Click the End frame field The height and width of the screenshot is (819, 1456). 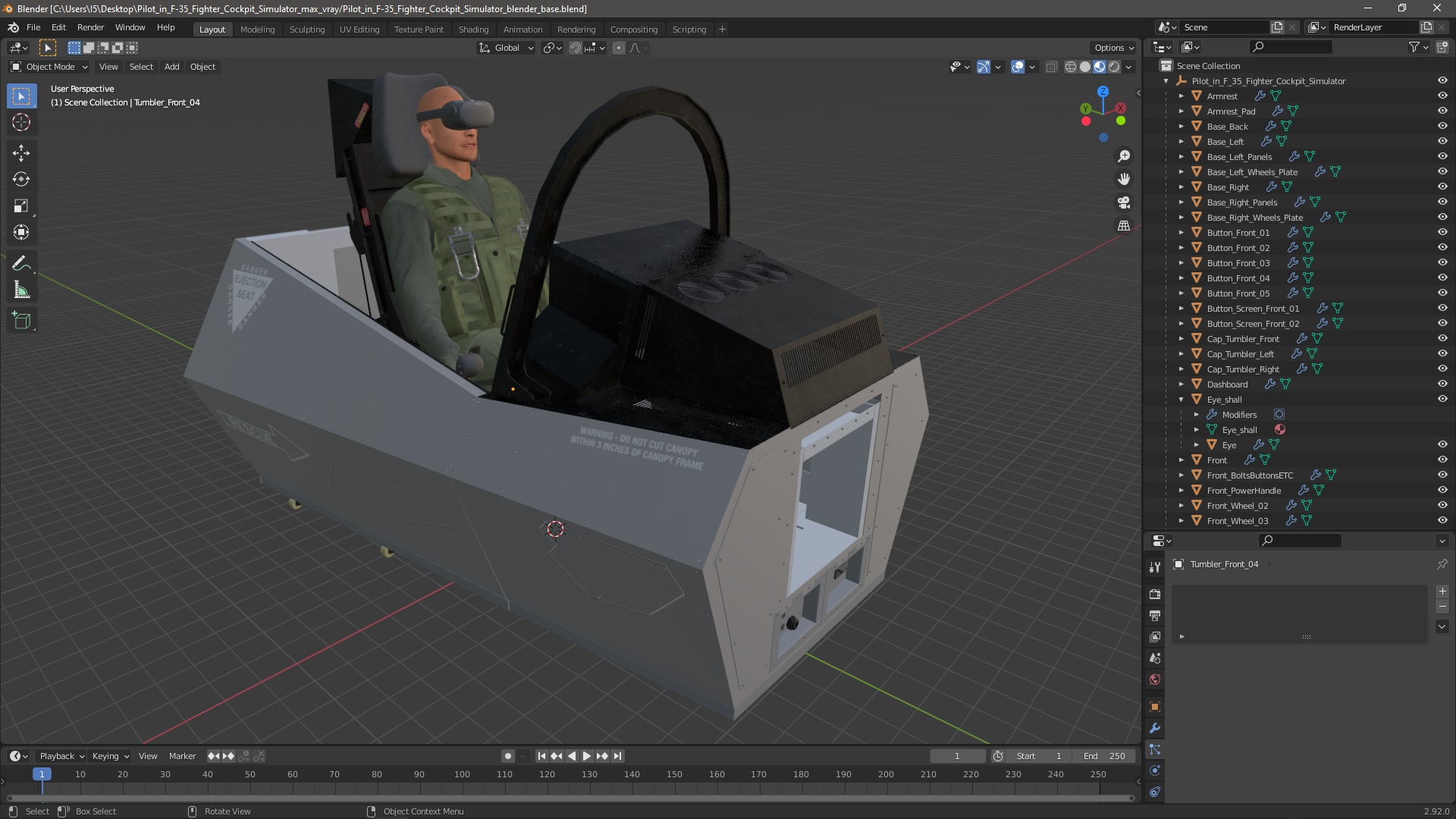pyautogui.click(x=1104, y=756)
